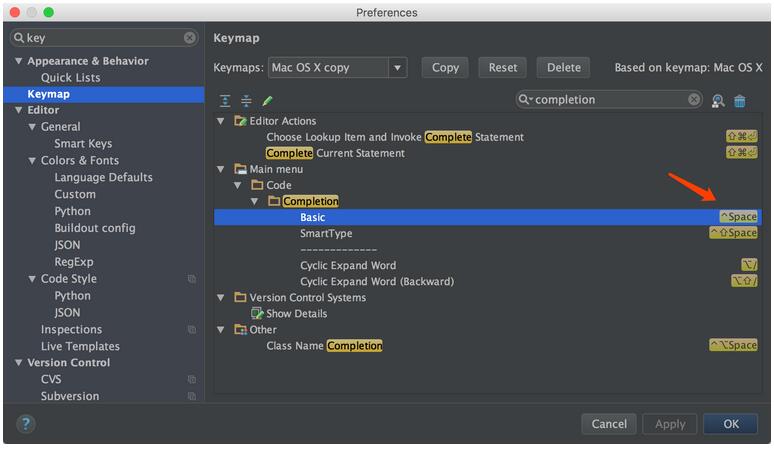Collapse Colors & Fonts in sidebar
This screenshot has width=774, height=449.
tap(32, 160)
